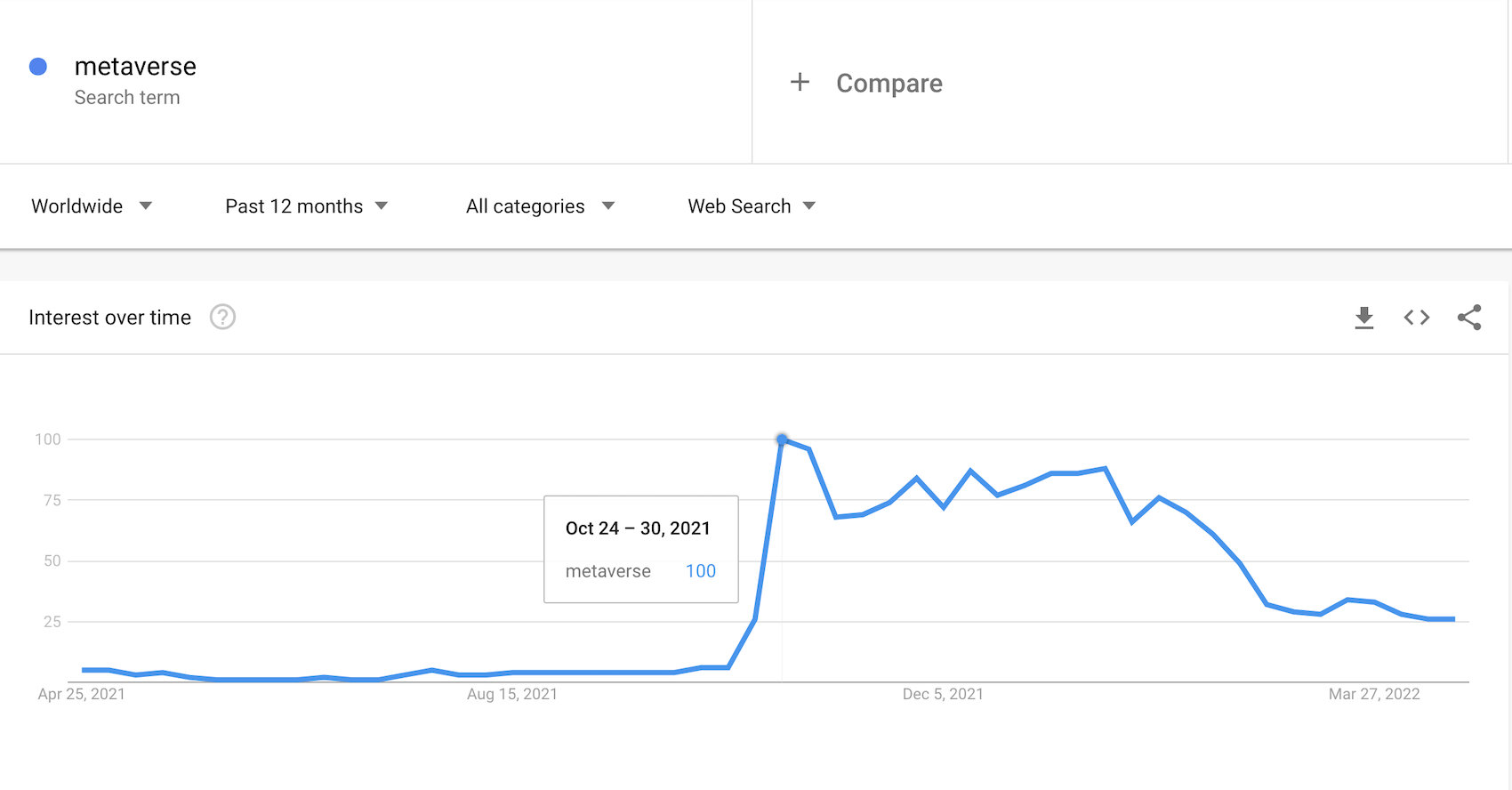
Task: Click the embed code icon
Action: click(1417, 318)
